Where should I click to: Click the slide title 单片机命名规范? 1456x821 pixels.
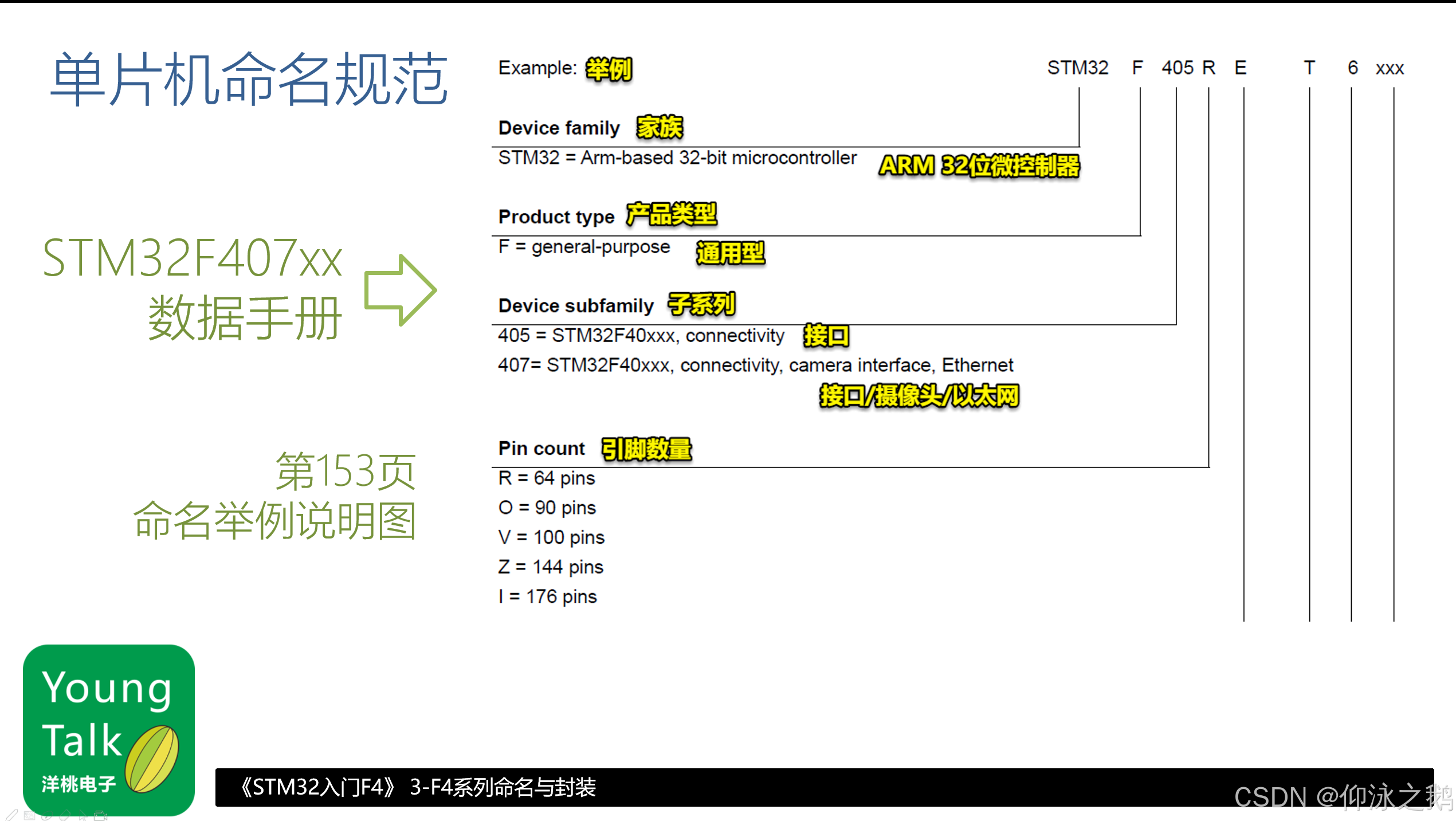pyautogui.click(x=248, y=79)
